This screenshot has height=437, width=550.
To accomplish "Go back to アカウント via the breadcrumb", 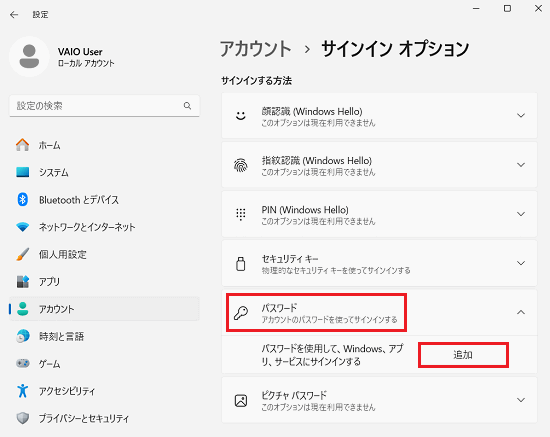I will click(256, 49).
